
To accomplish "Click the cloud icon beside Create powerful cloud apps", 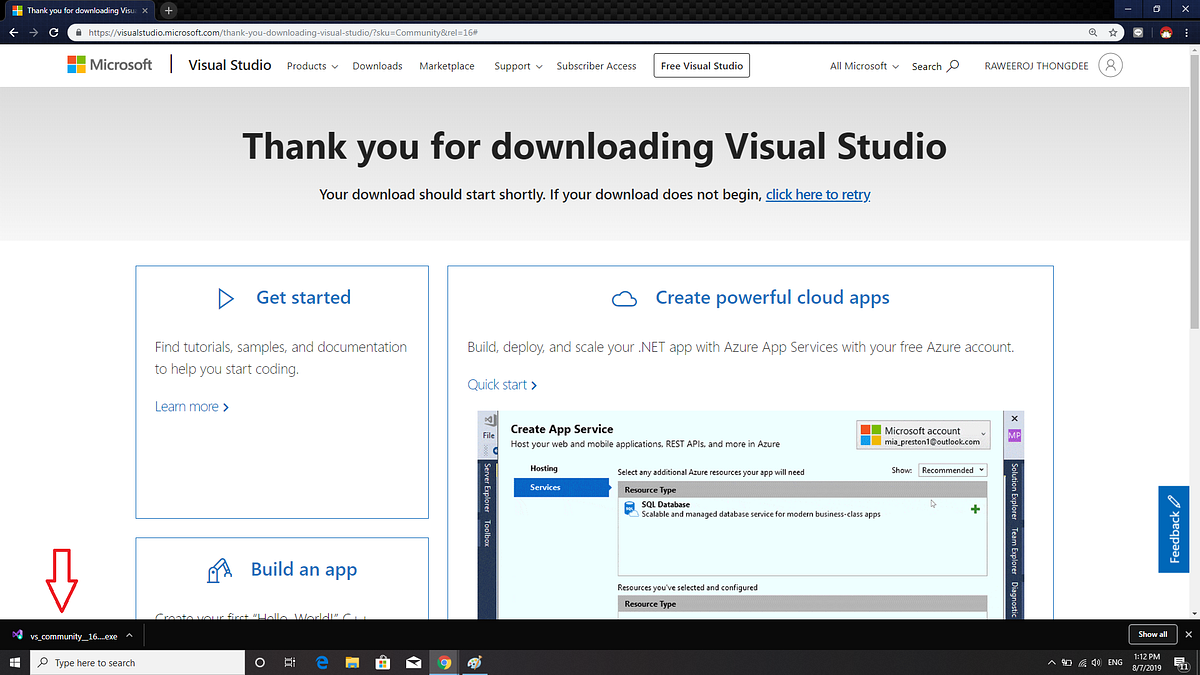I will coord(624,298).
